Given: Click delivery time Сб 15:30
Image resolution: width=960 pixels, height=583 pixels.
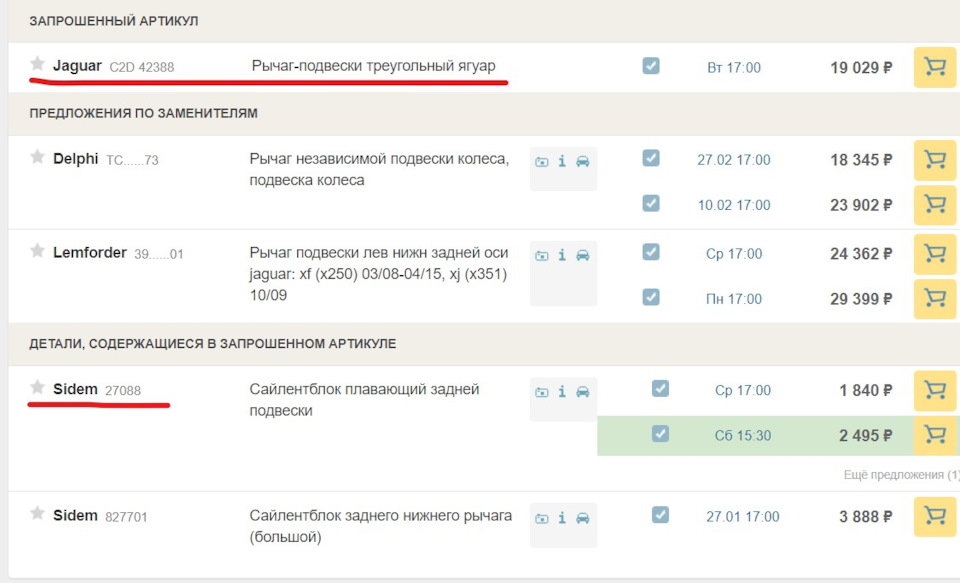Looking at the screenshot, I should point(743,435).
